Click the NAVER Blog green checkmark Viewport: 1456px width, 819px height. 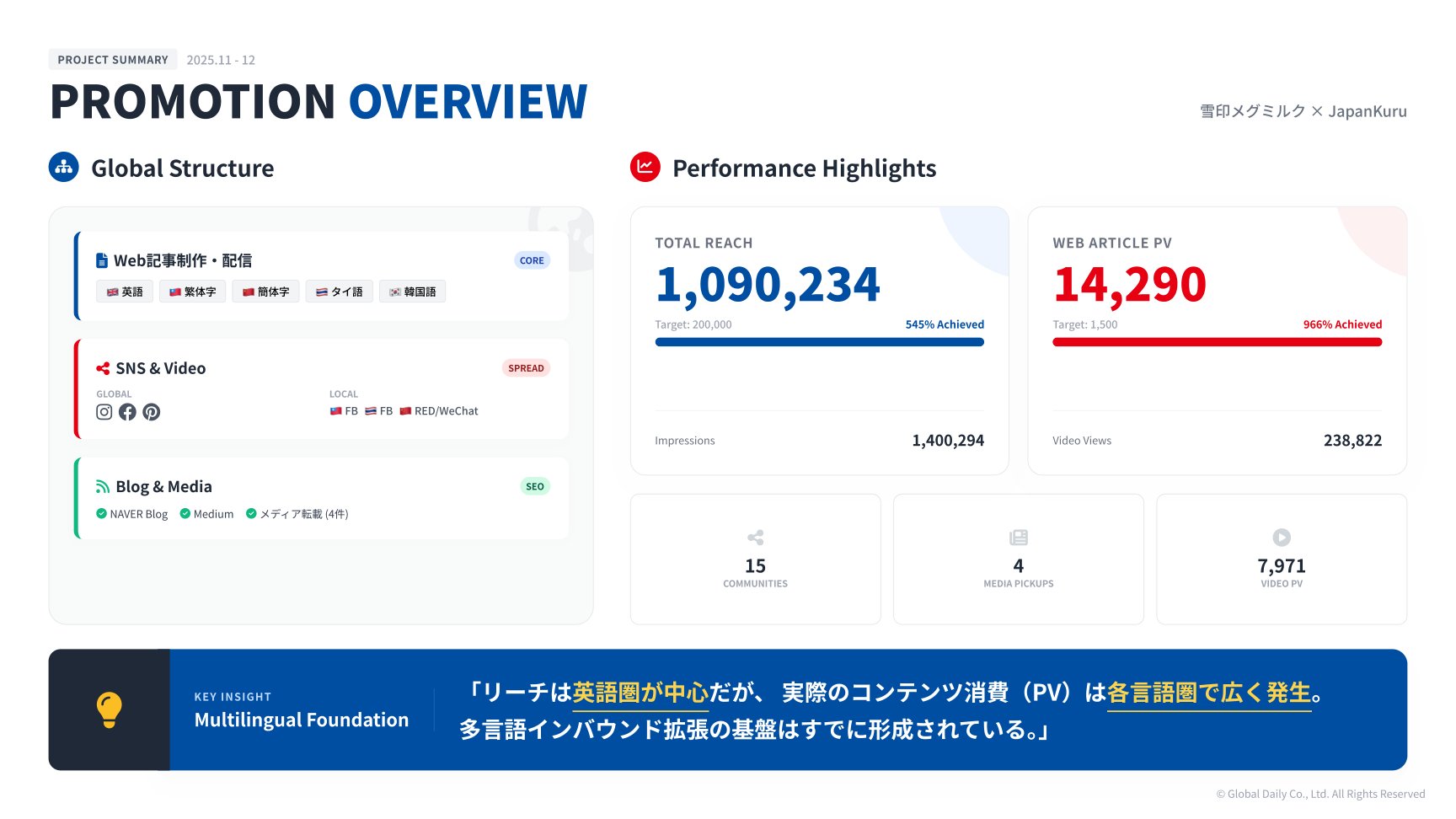click(x=101, y=514)
